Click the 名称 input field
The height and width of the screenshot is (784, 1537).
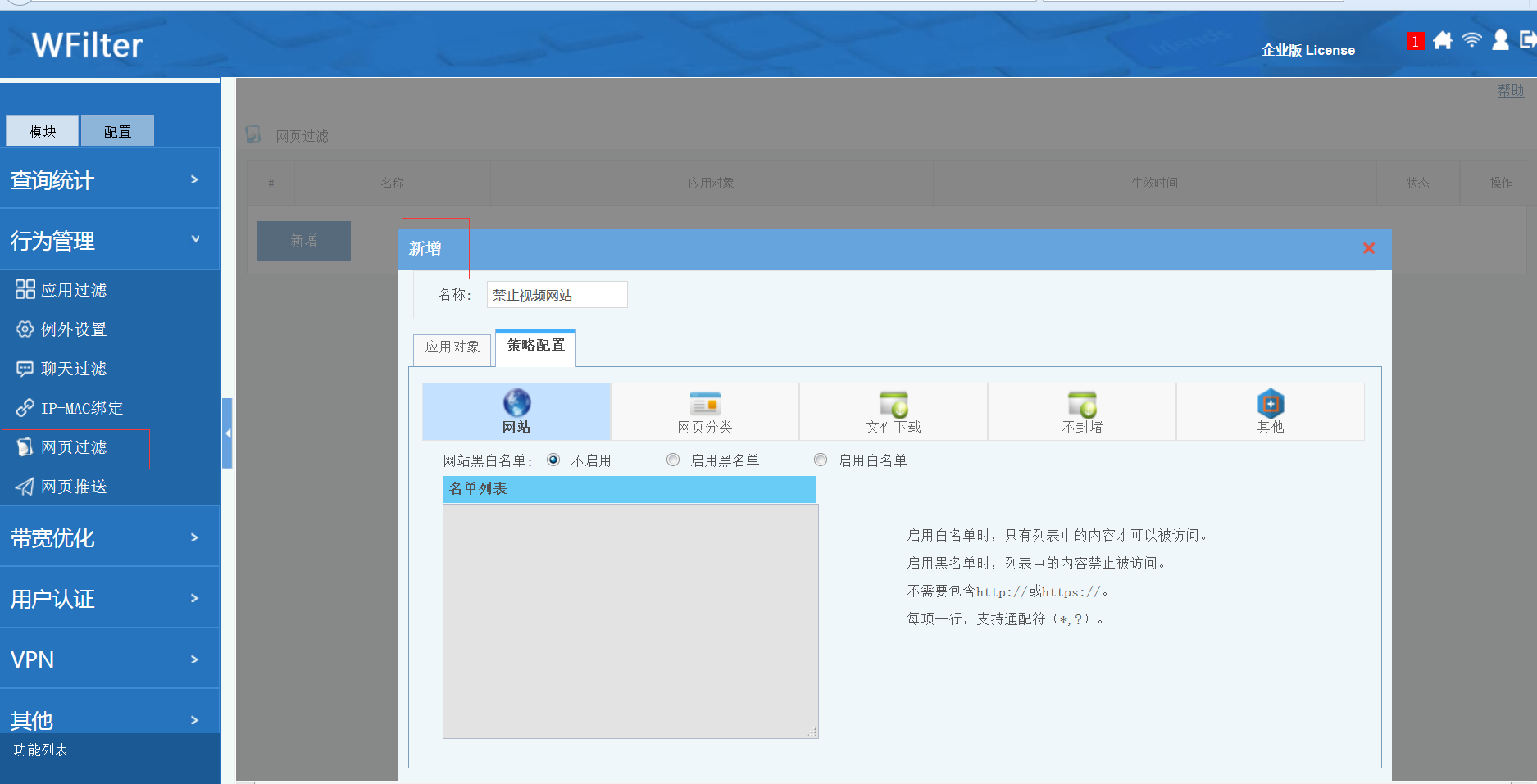point(557,295)
